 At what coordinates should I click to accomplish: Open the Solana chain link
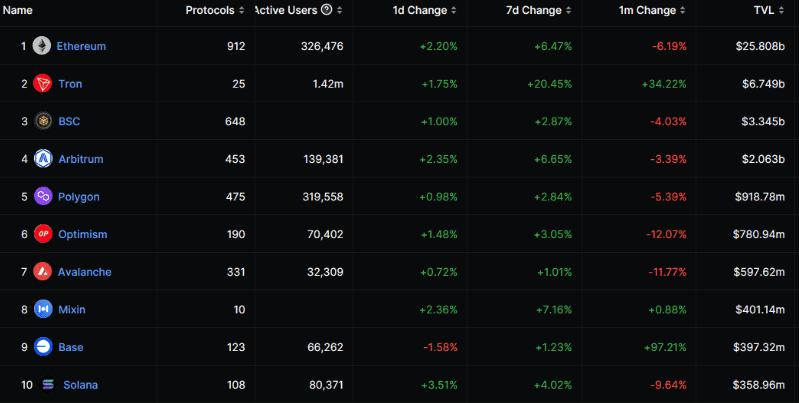[x=81, y=385]
